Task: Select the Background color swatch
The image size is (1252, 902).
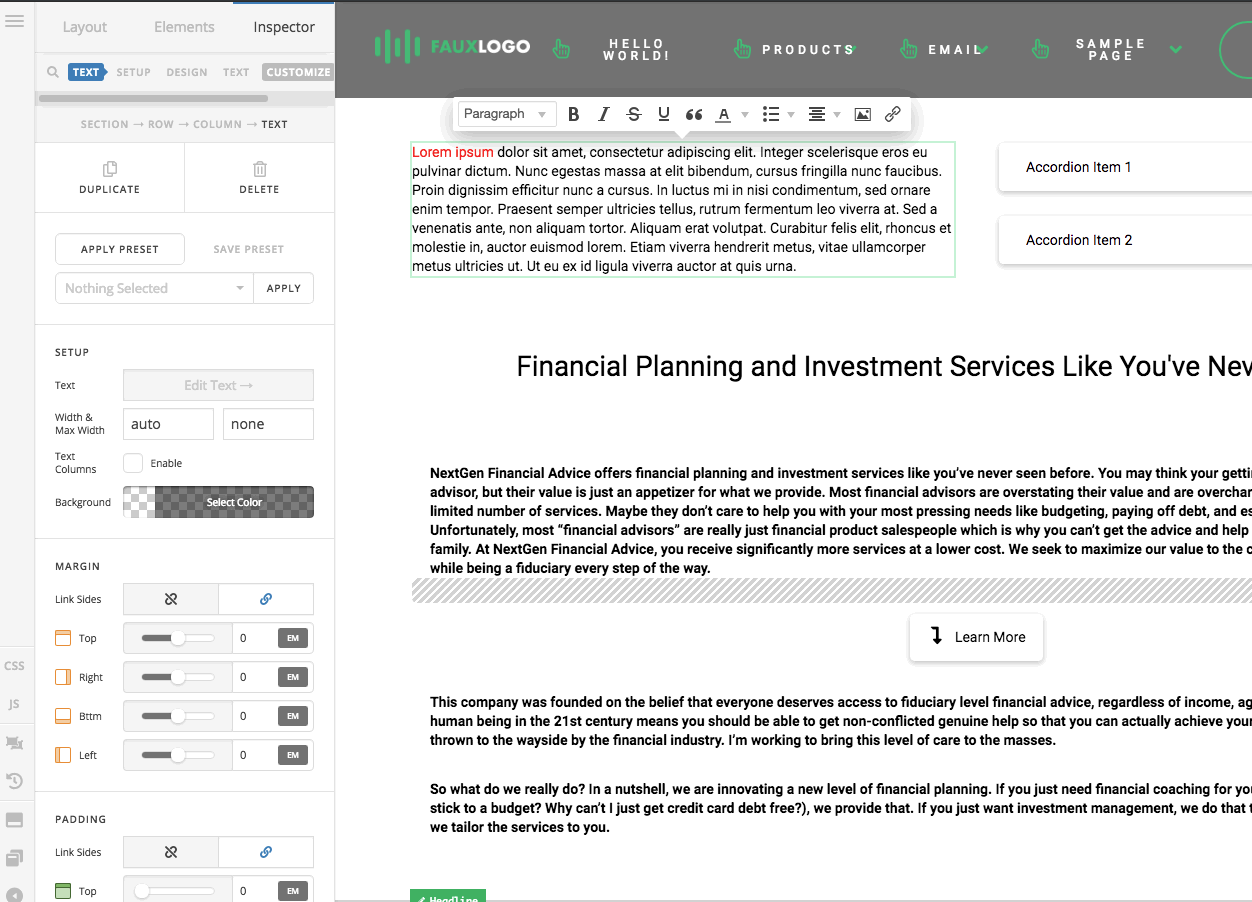Action: coord(218,502)
